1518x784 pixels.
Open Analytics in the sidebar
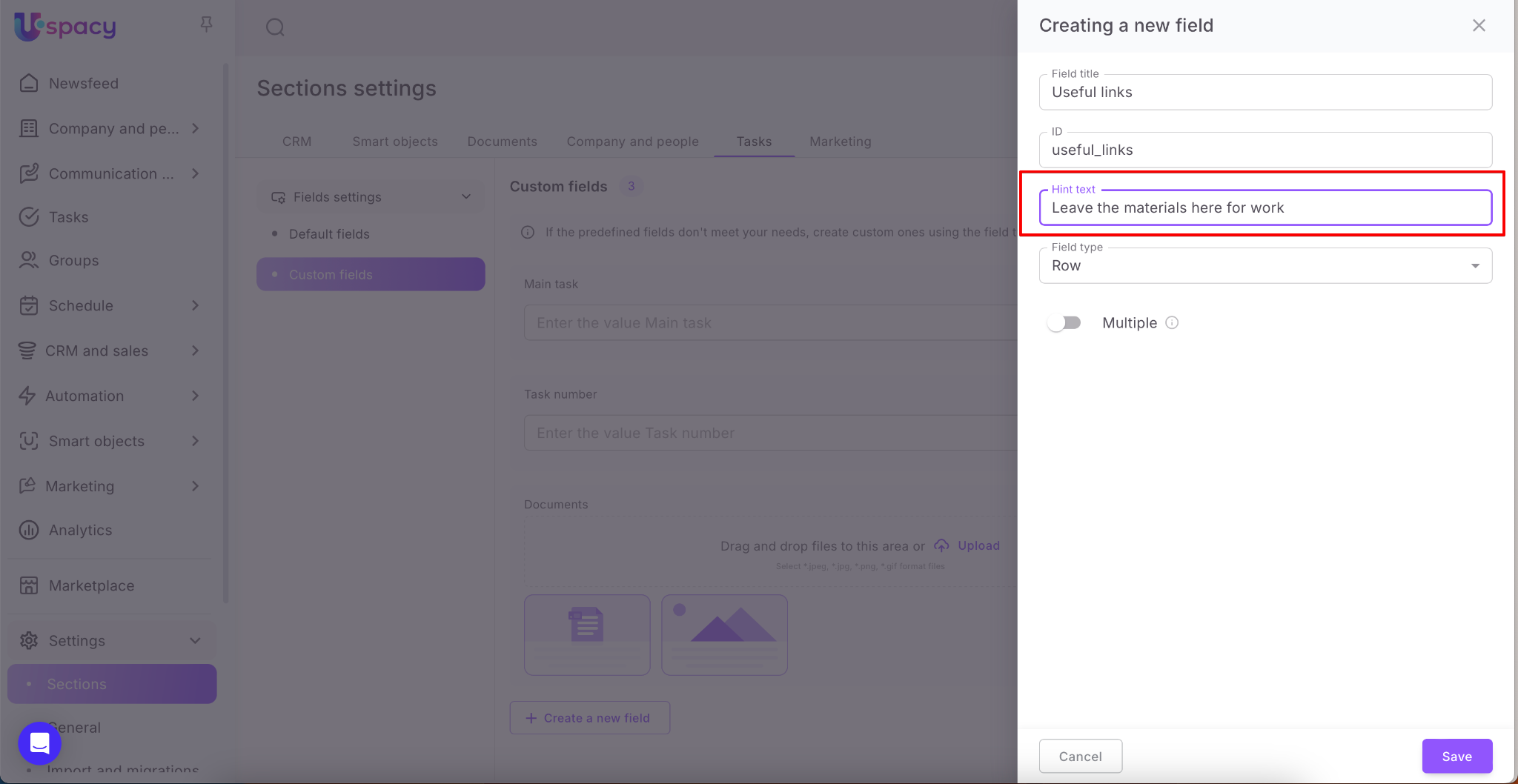click(x=80, y=531)
